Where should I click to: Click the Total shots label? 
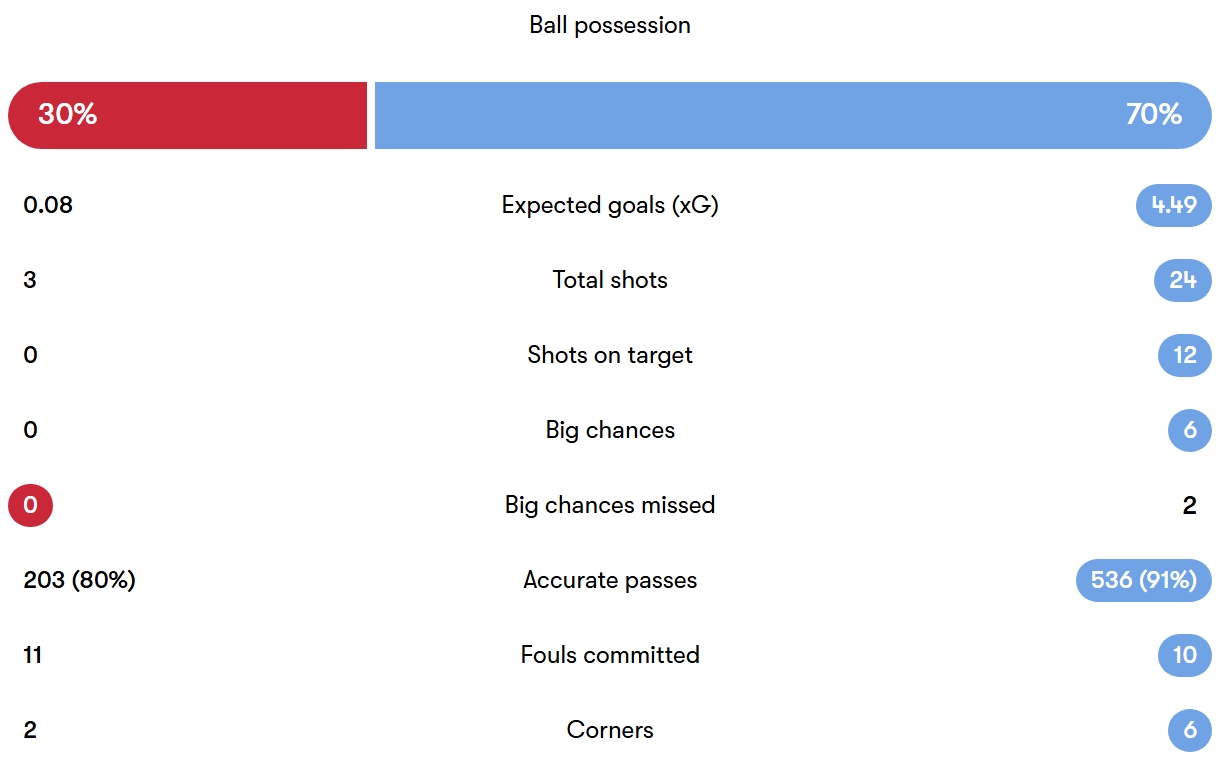point(610,280)
